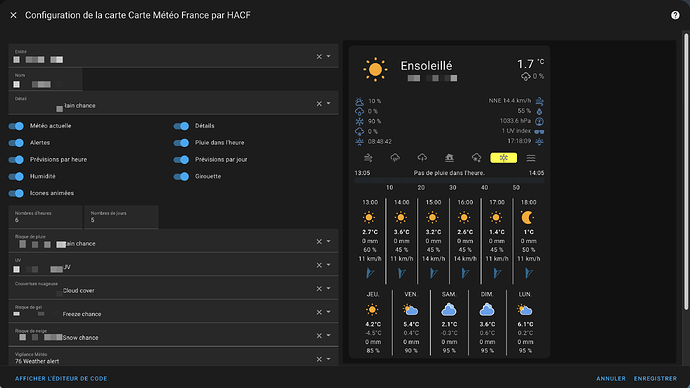Toggle the Alertes switch
690x388 pixels.
pos(16,143)
